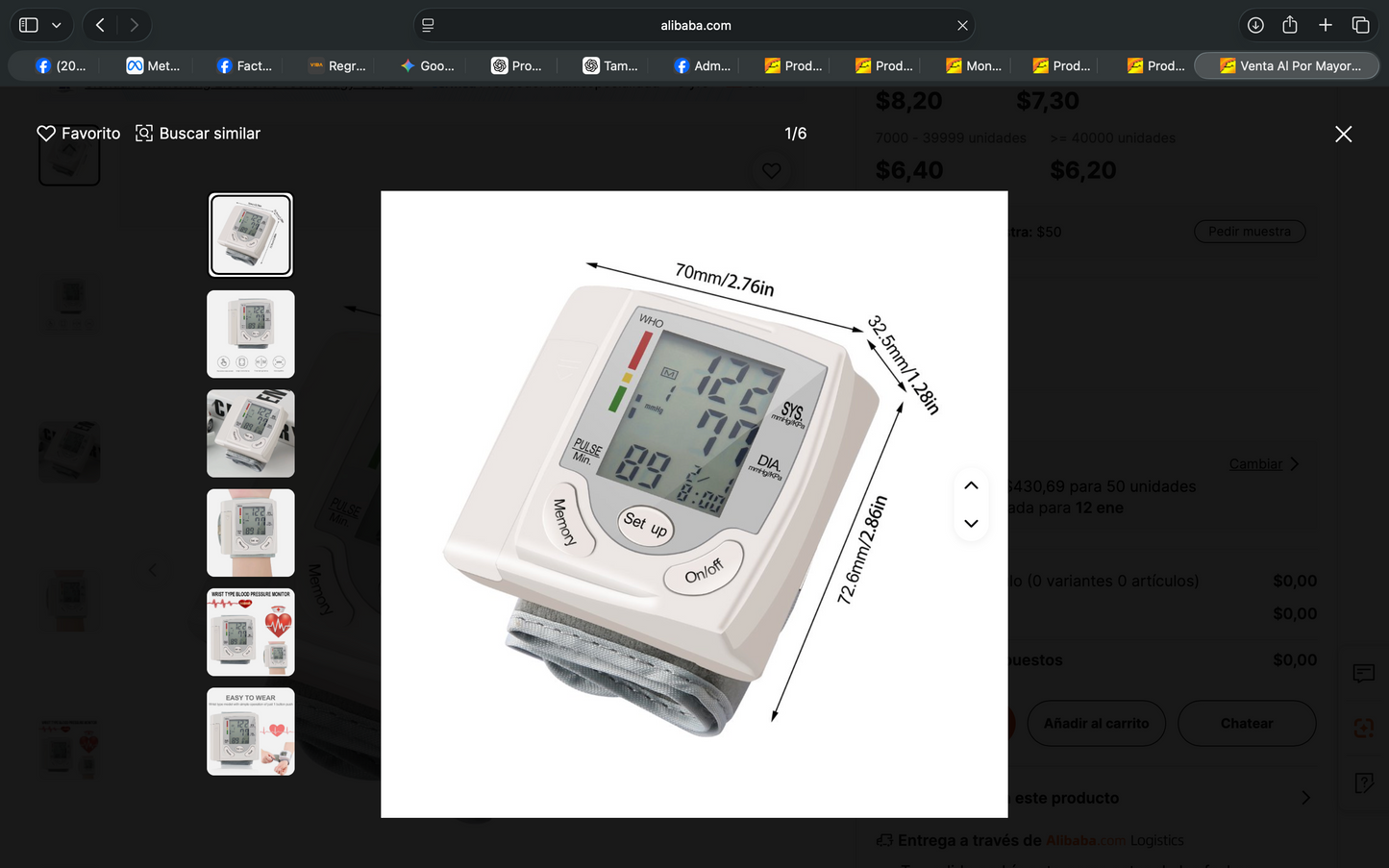Show previous image with up chevron
The height and width of the screenshot is (868, 1389).
pos(971,485)
